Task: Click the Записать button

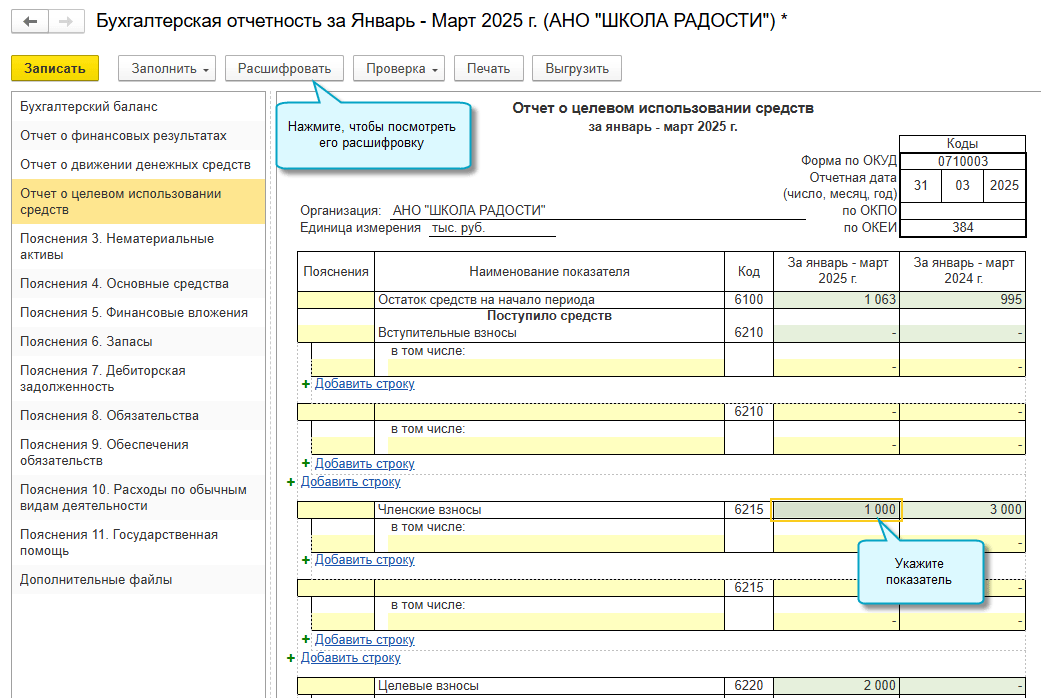Action: [x=55, y=68]
